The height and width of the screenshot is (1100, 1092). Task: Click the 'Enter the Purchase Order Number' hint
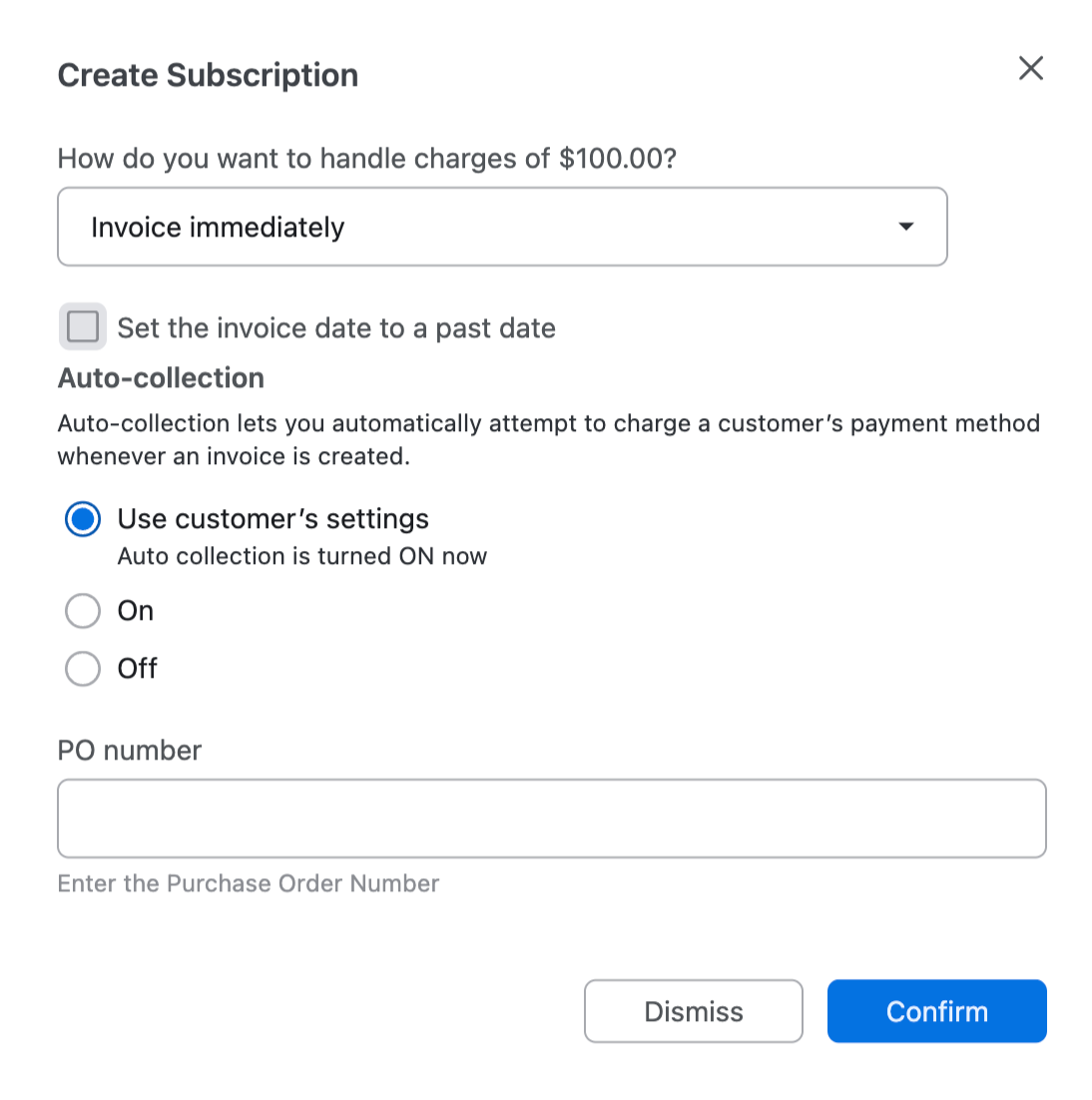249,883
